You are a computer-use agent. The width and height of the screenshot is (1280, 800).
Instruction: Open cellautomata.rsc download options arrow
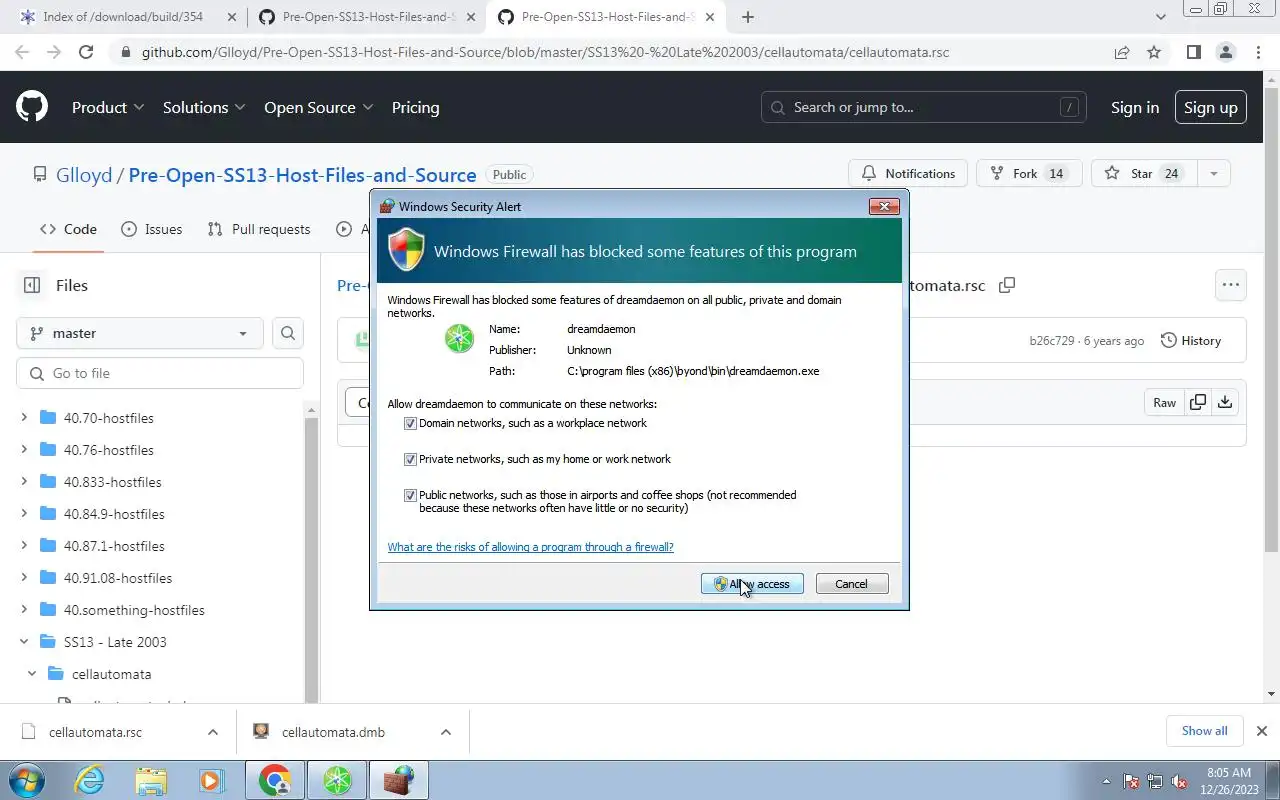coord(212,732)
